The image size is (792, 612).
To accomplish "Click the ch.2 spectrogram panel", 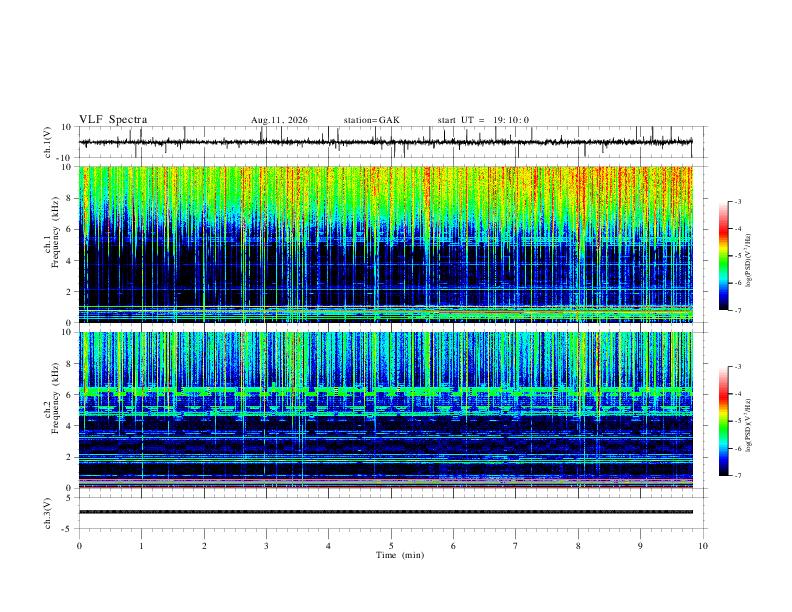I will pyautogui.click(x=385, y=410).
